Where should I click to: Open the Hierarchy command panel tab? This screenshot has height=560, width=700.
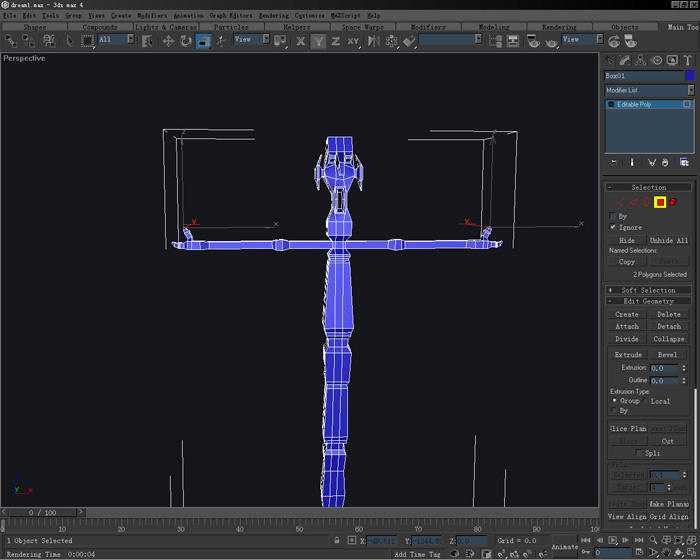640,60
